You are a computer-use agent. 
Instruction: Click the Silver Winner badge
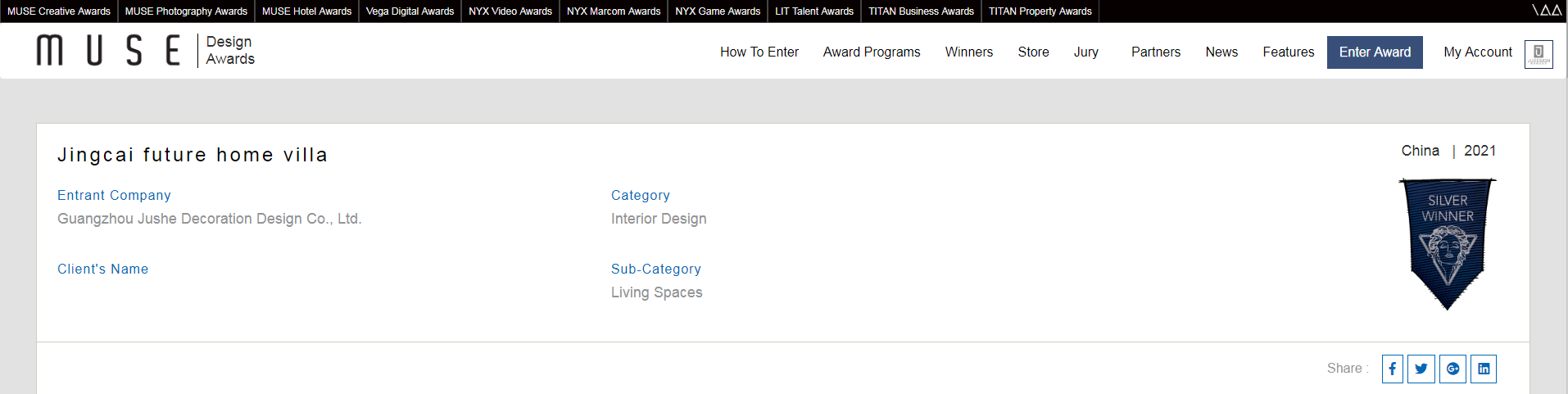(1447, 243)
